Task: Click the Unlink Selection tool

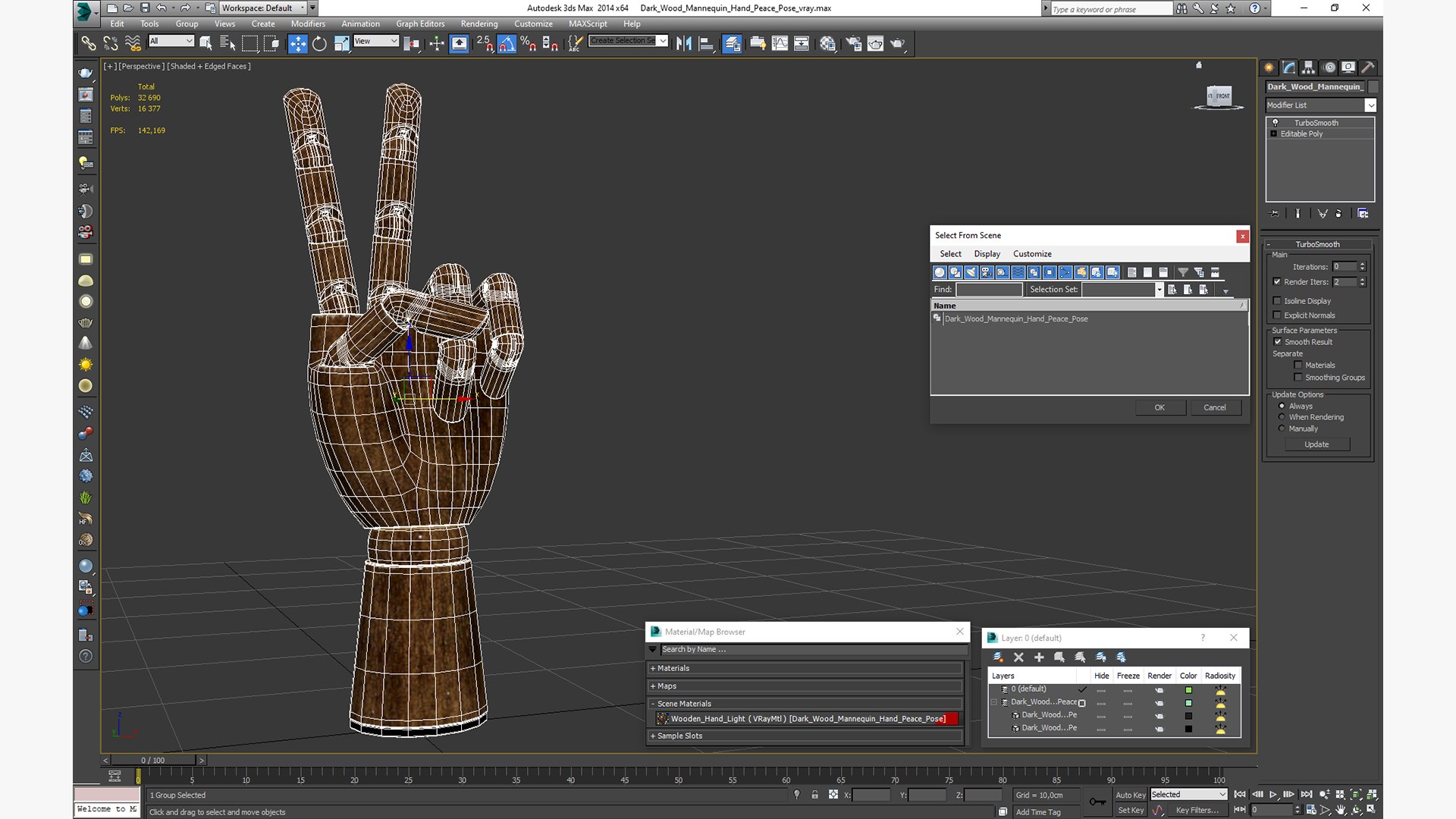Action: pos(111,43)
